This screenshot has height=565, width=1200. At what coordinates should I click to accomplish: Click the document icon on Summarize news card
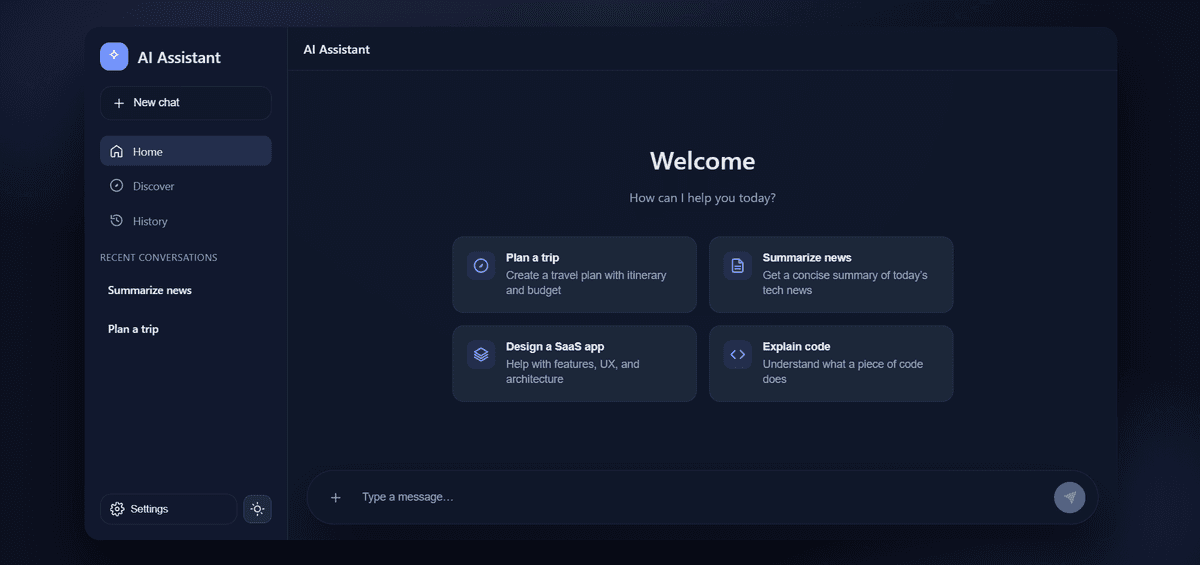pos(737,265)
